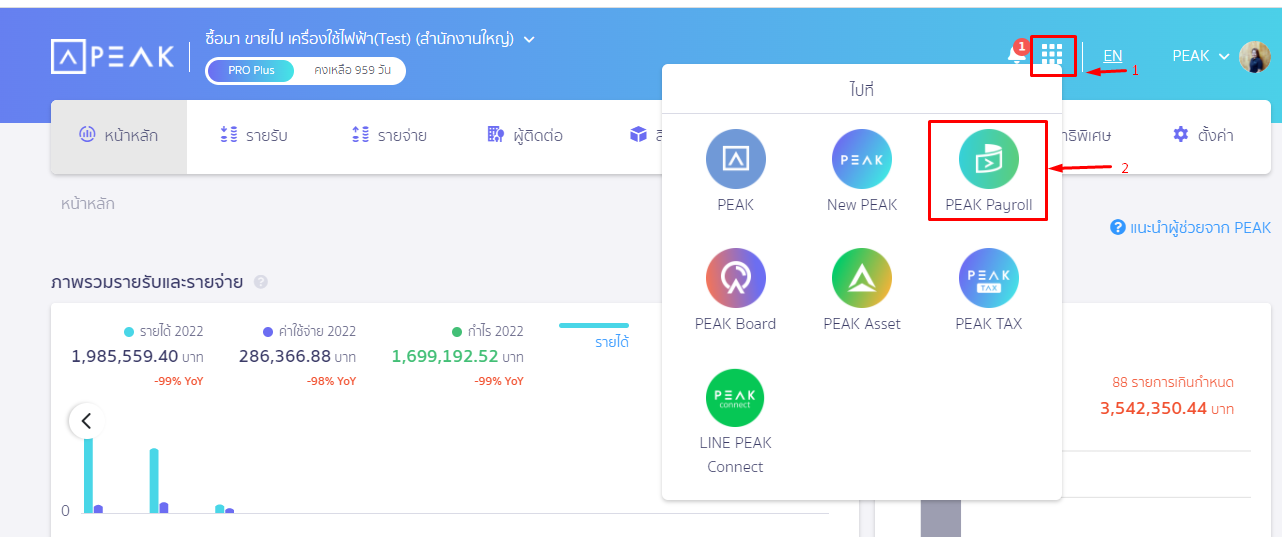Click the settings gear icon

[1181, 134]
